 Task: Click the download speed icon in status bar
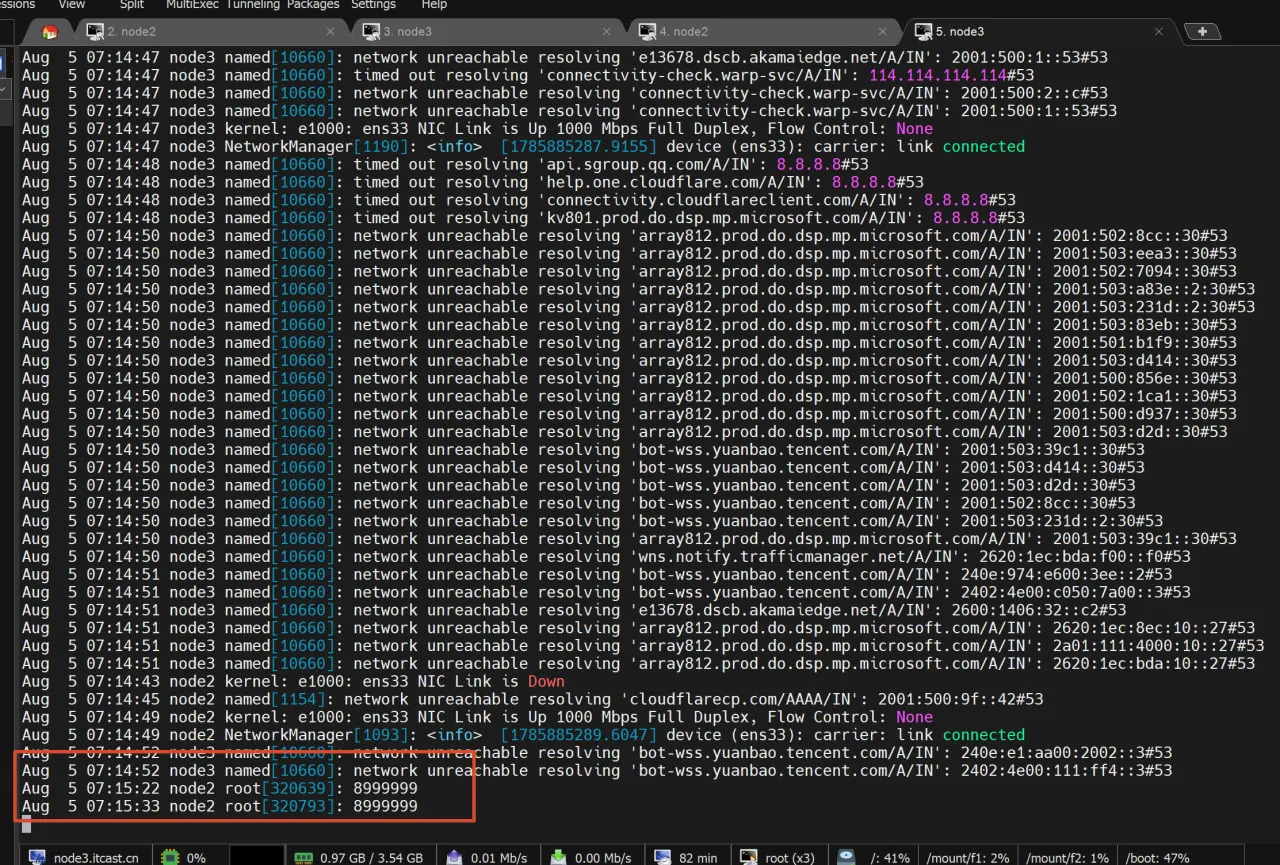click(x=559, y=857)
